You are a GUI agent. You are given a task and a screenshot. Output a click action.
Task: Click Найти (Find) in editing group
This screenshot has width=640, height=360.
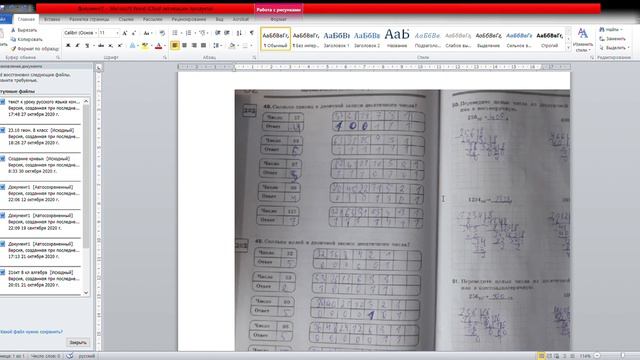coord(611,30)
